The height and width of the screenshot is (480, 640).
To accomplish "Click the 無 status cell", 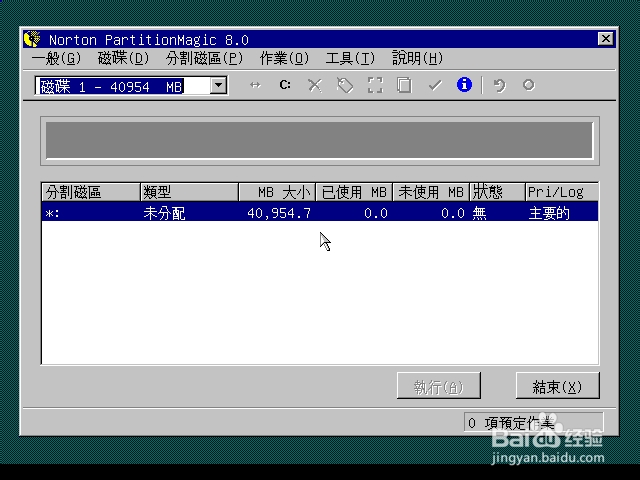I will point(480,213).
